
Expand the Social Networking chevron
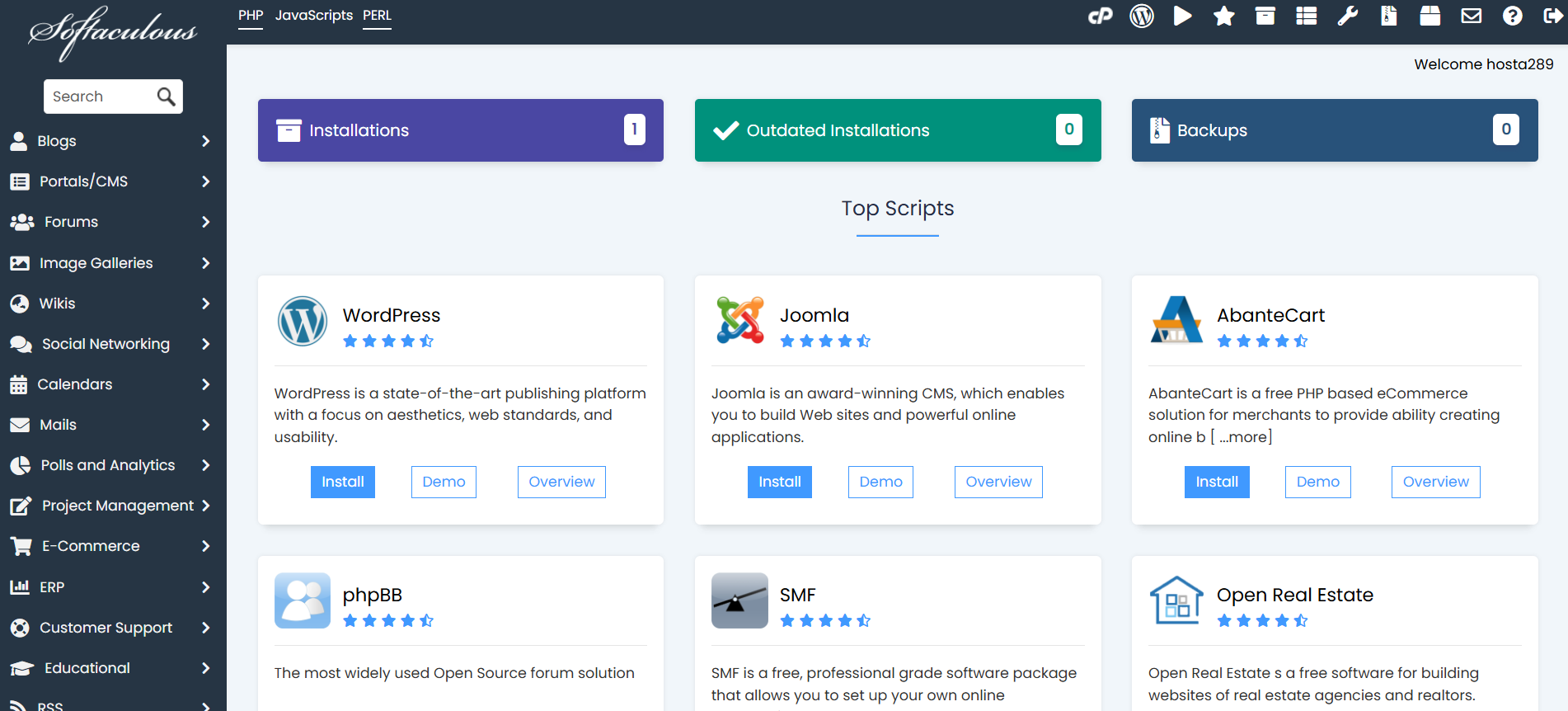206,344
